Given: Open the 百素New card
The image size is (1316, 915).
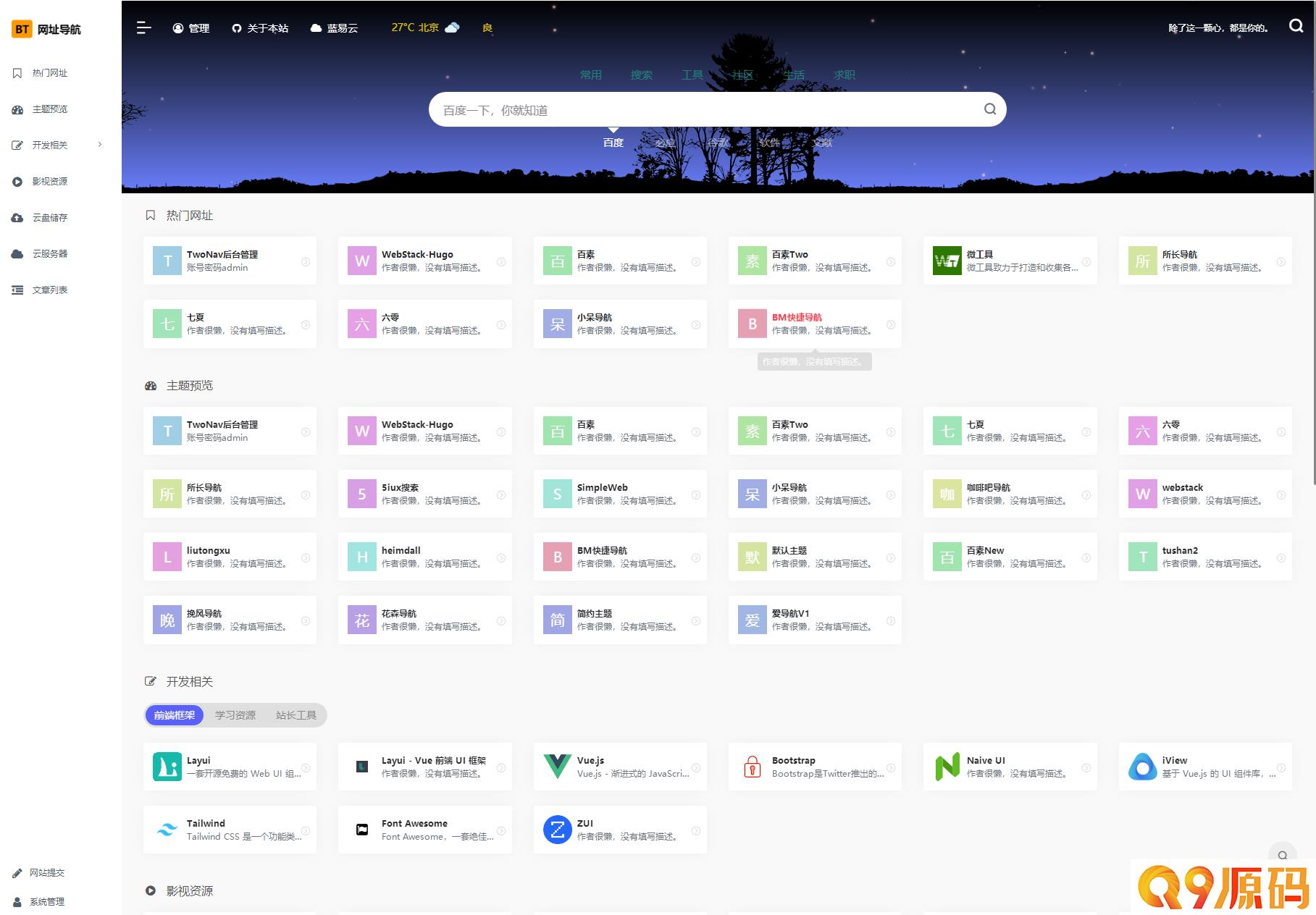Looking at the screenshot, I should (1010, 557).
